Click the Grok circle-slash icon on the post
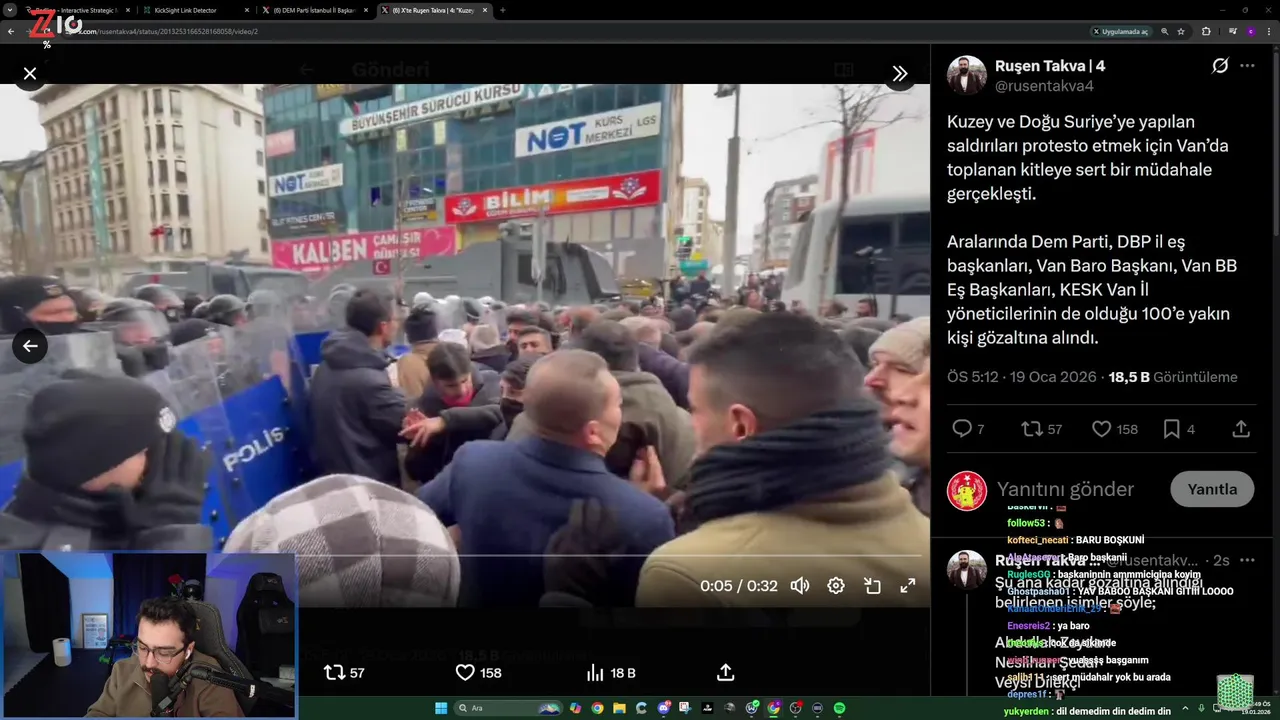1280x720 pixels. [1220, 66]
